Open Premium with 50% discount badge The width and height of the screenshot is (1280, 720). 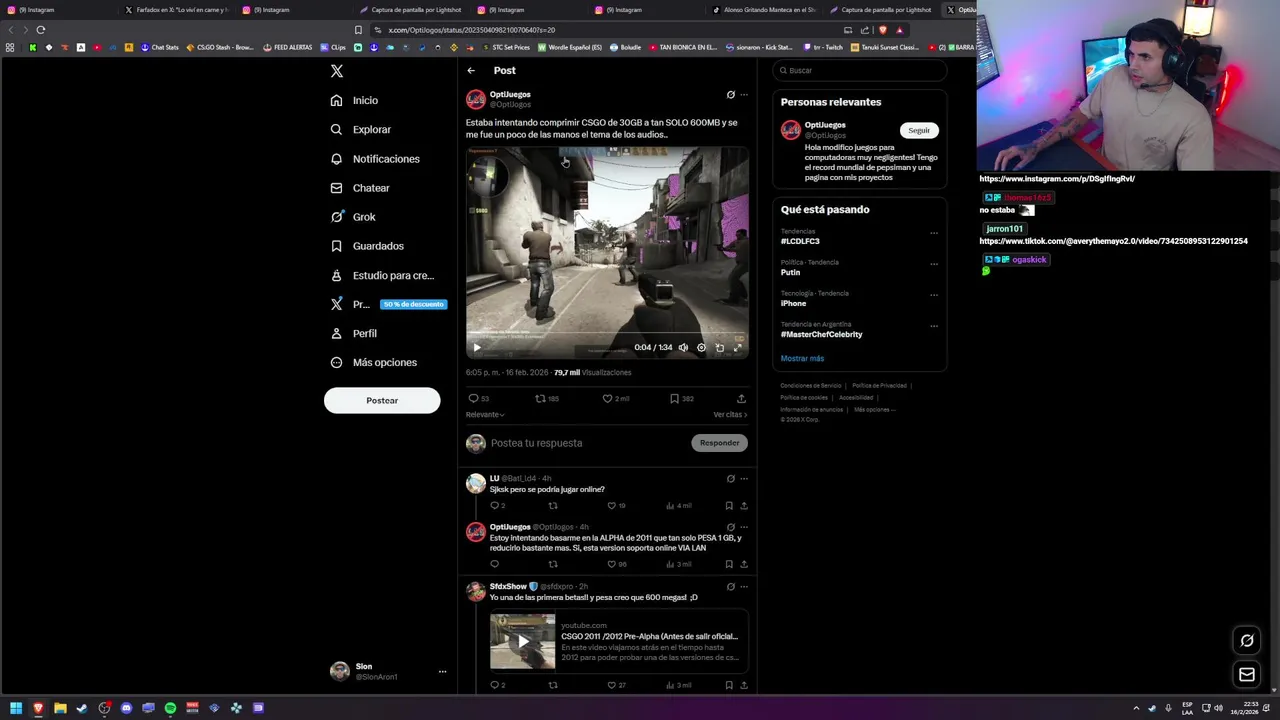(388, 304)
